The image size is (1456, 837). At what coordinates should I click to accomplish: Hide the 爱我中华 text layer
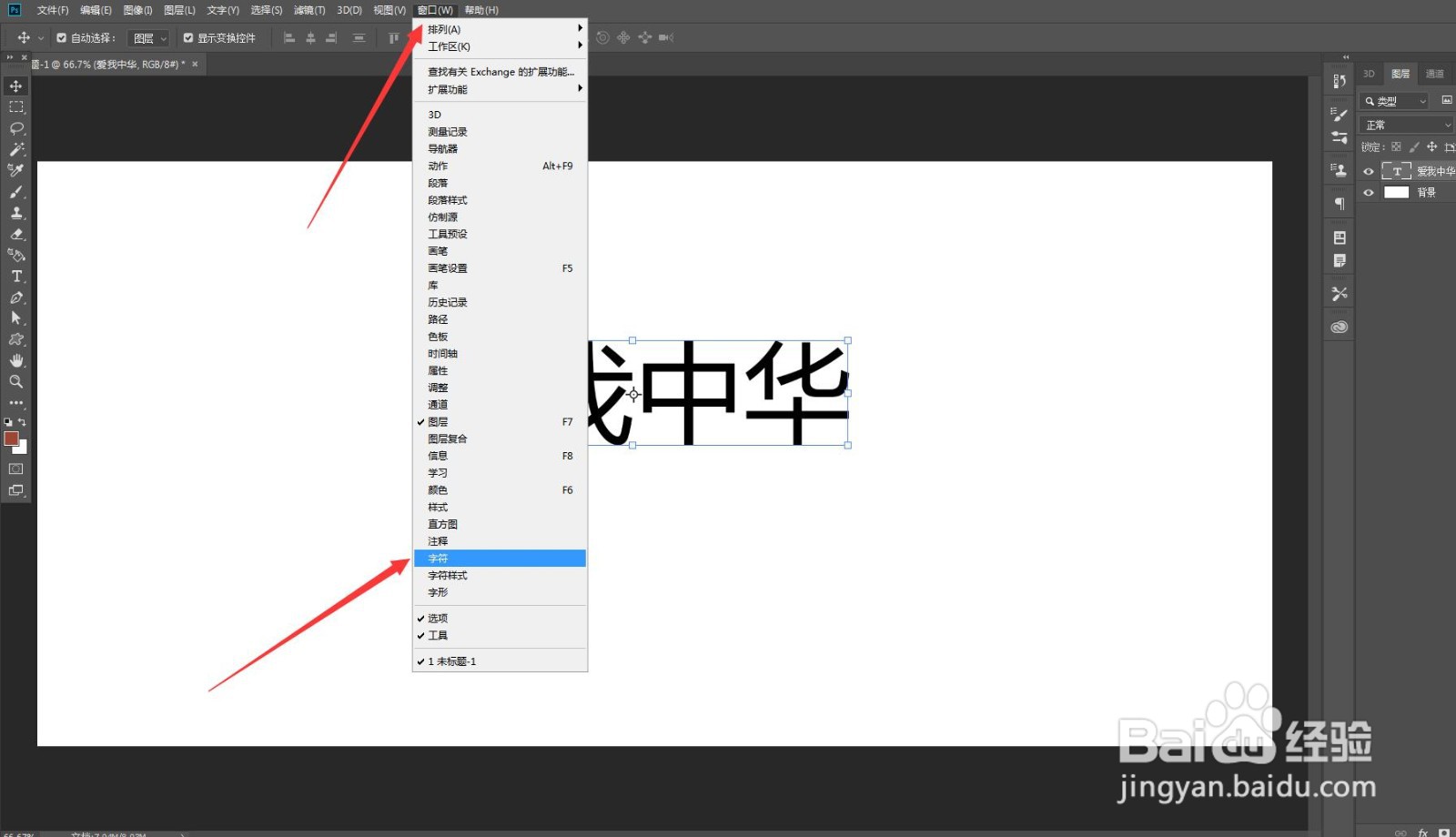click(x=1368, y=171)
